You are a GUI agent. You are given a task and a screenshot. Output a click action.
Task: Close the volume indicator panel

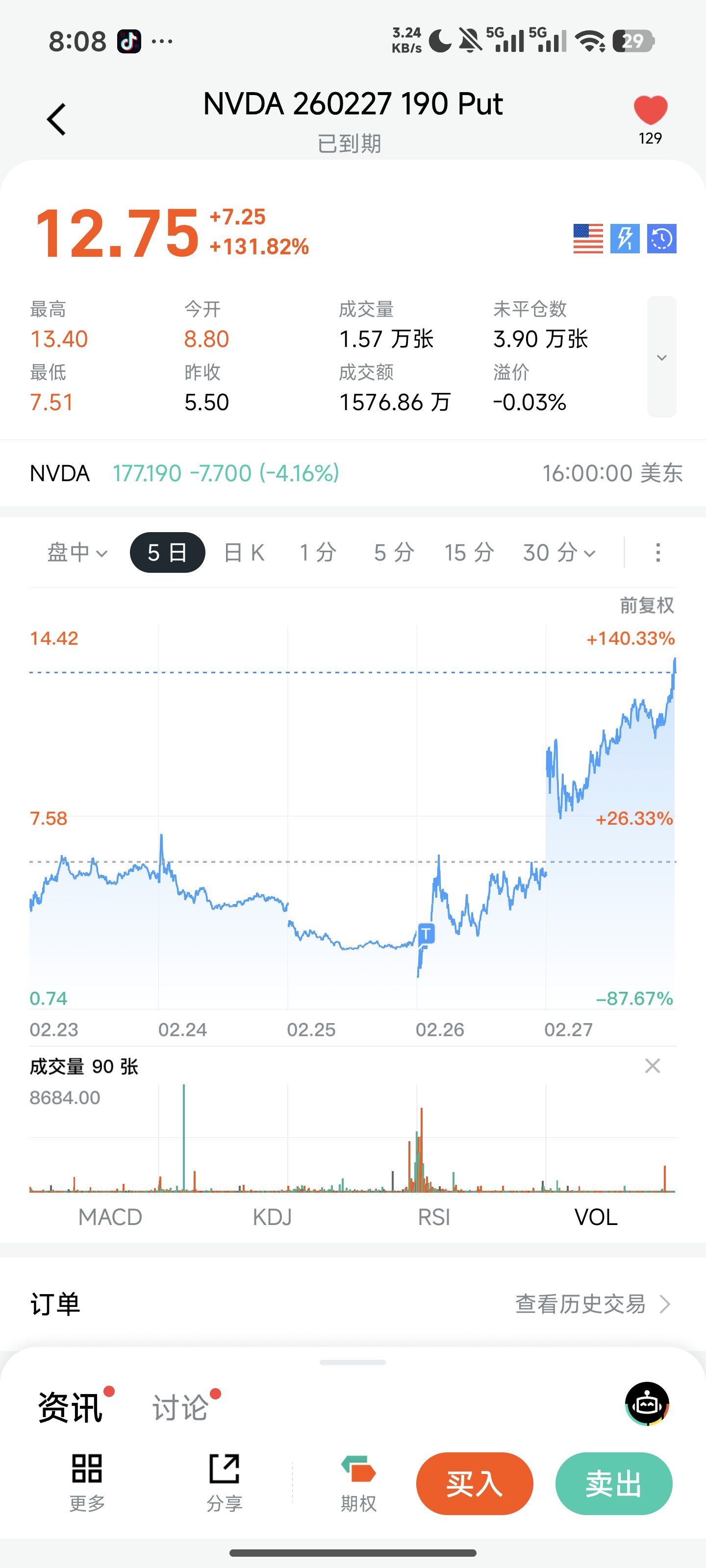coord(653,1066)
